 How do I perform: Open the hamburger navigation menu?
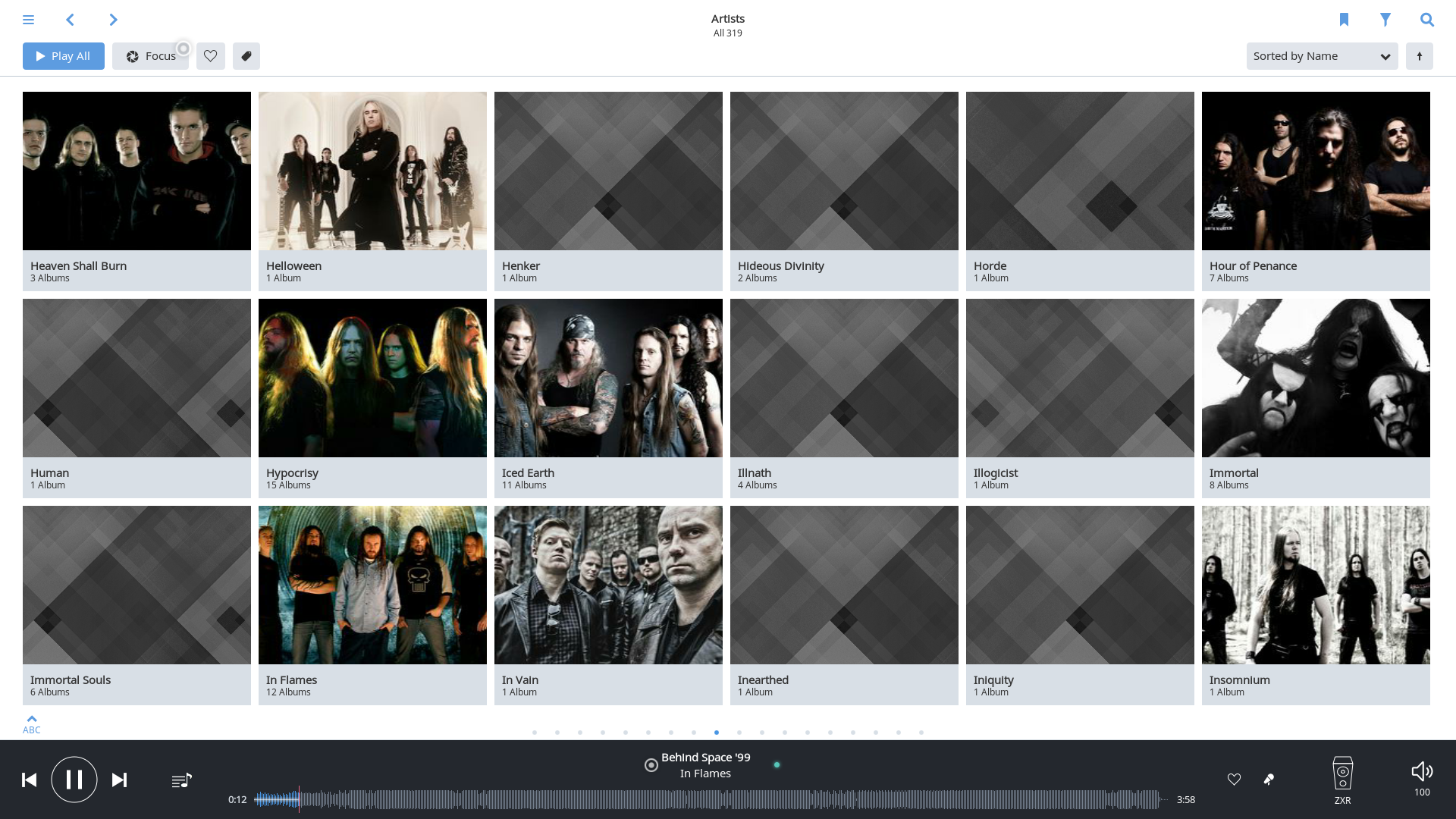pyautogui.click(x=28, y=20)
